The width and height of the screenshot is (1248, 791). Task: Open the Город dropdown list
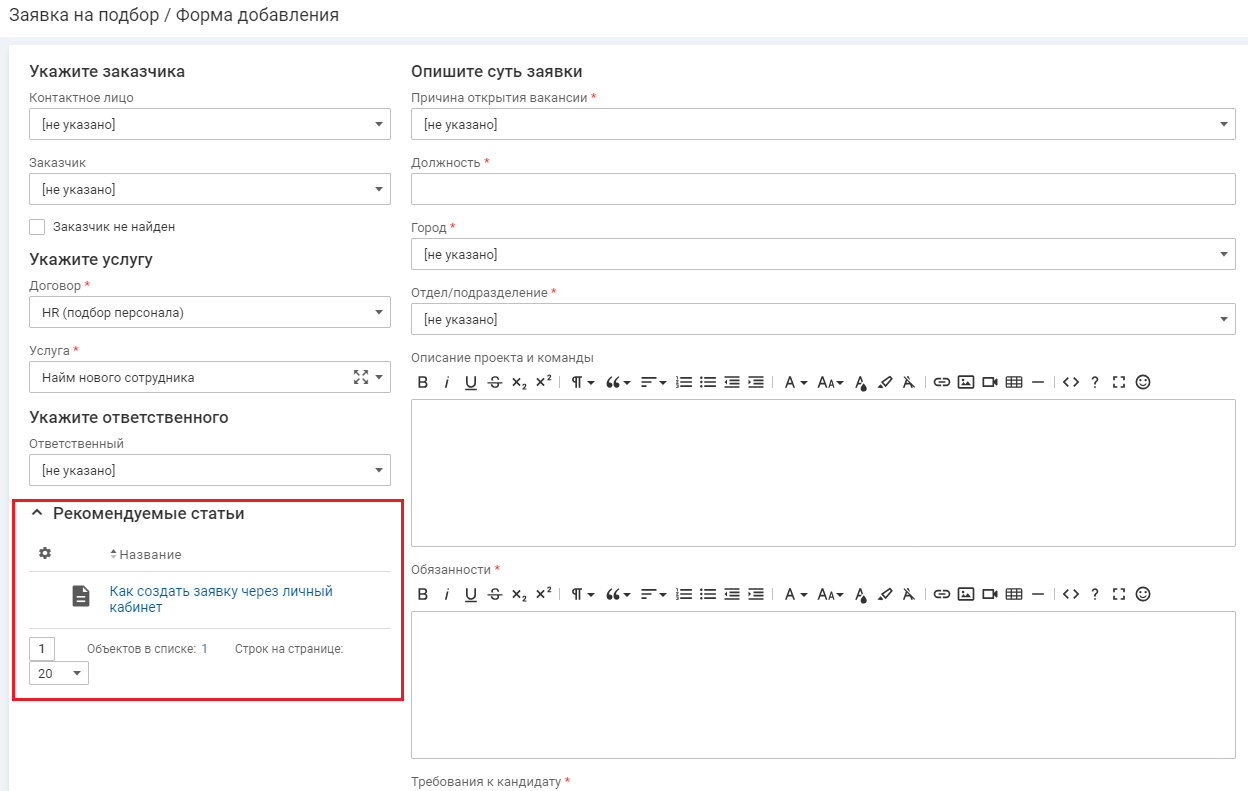(822, 254)
